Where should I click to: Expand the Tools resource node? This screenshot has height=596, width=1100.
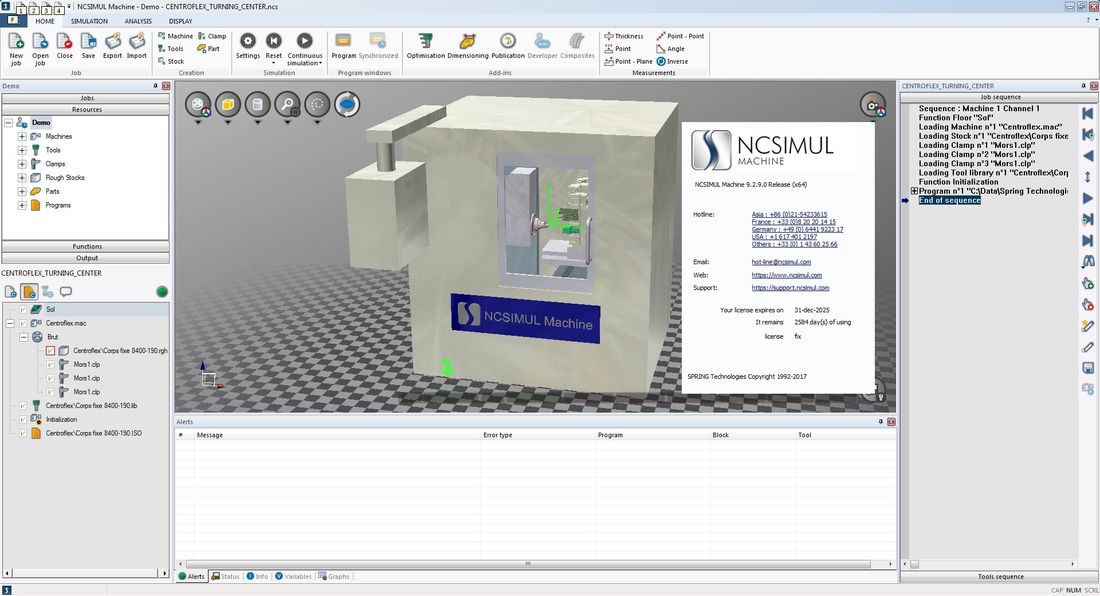coord(22,150)
